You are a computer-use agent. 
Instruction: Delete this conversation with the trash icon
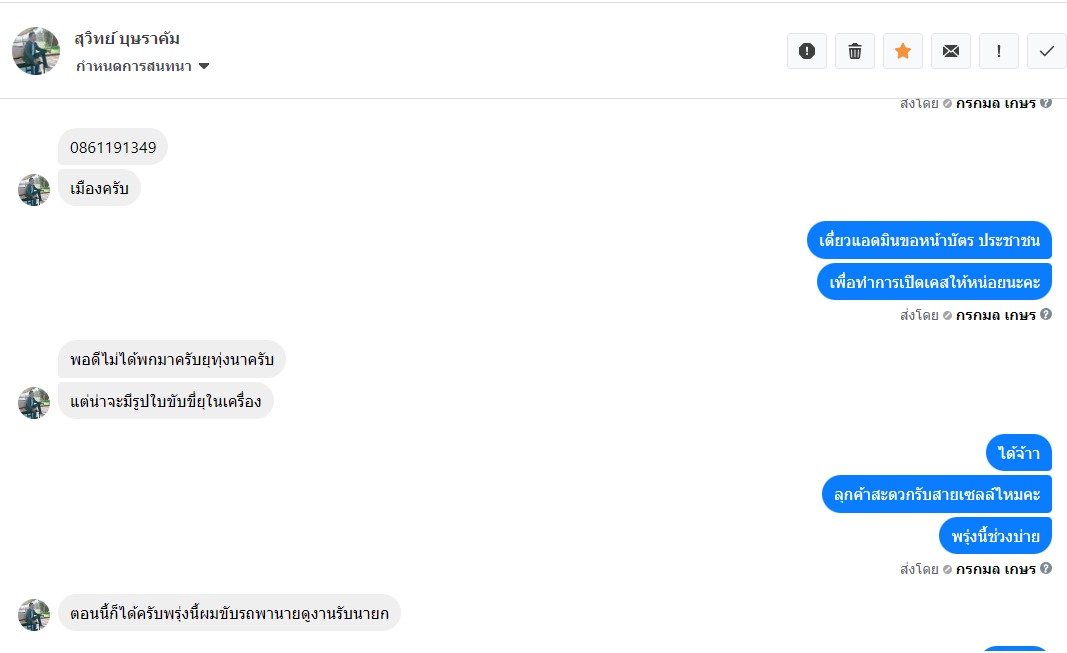coord(854,51)
